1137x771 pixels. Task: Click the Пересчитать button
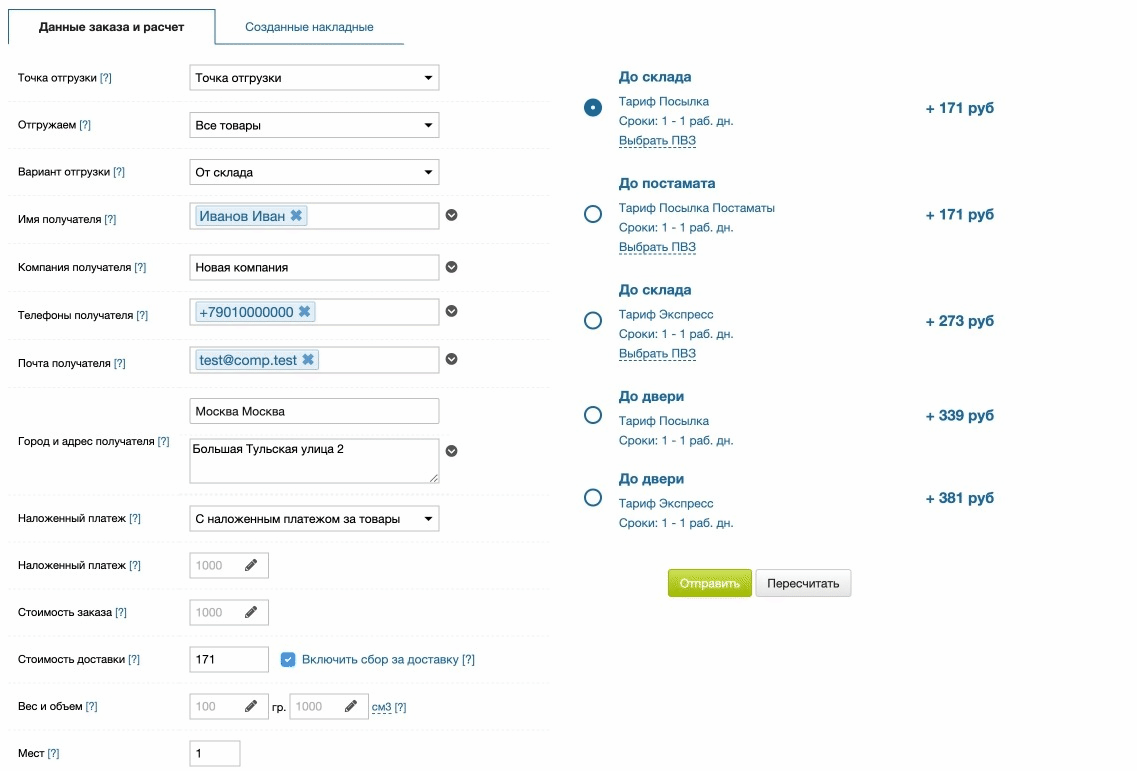(803, 583)
